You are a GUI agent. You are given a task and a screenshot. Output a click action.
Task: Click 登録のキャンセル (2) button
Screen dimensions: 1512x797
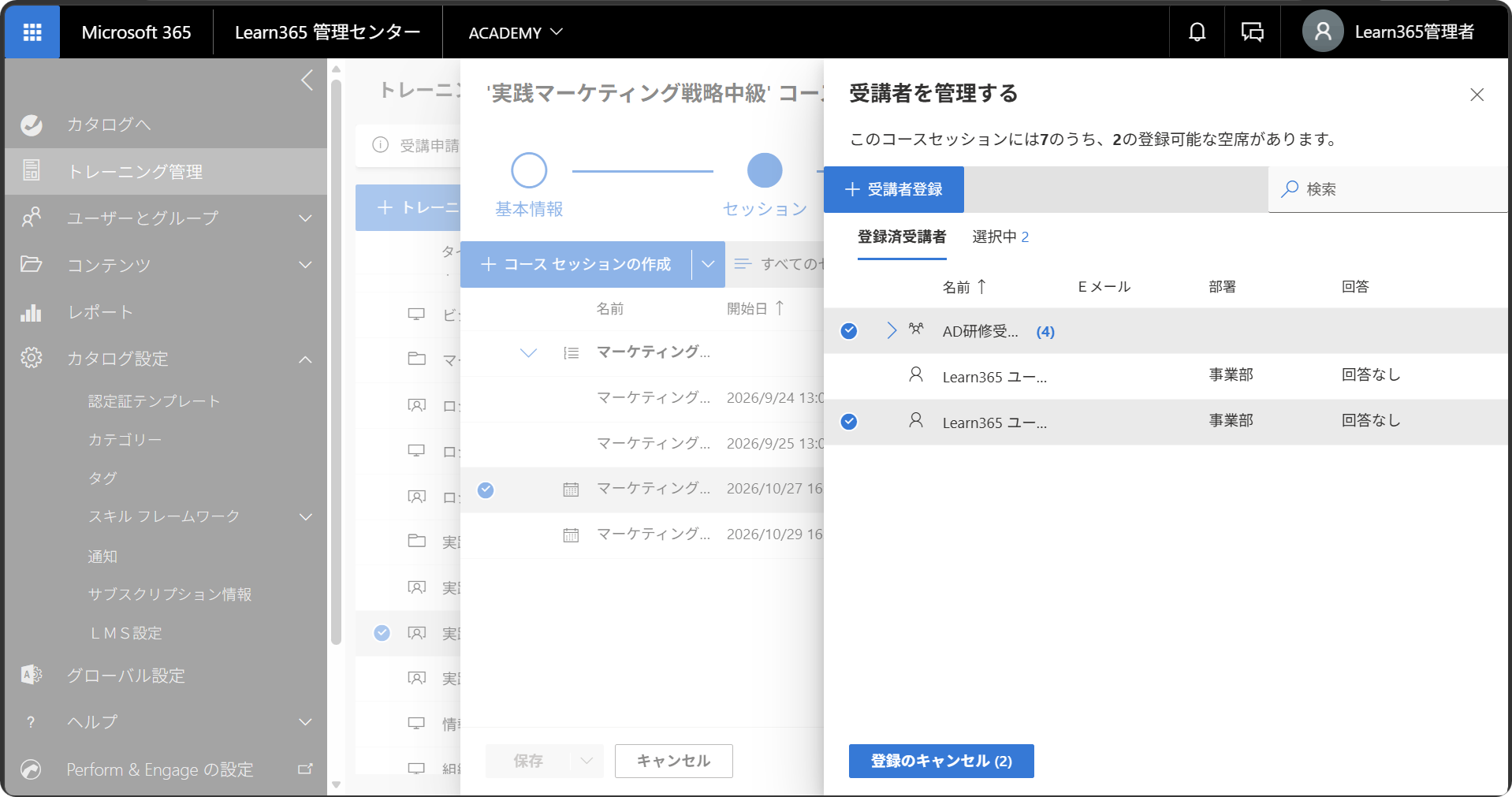(x=941, y=761)
